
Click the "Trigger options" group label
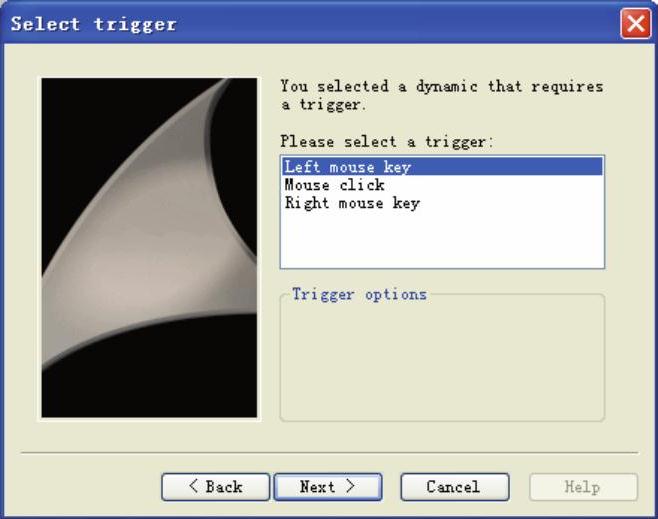pos(359,294)
